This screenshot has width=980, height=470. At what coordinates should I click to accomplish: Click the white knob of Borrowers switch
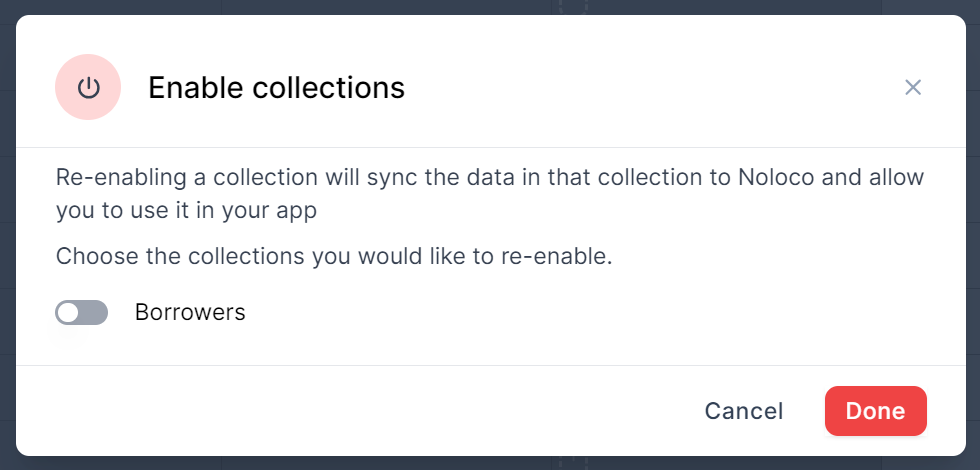(x=68, y=313)
